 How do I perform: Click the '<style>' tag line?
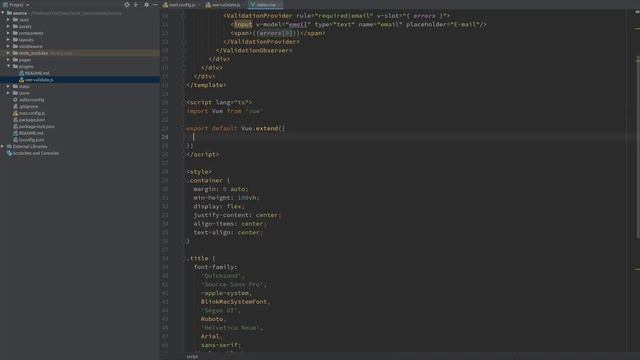coord(199,171)
